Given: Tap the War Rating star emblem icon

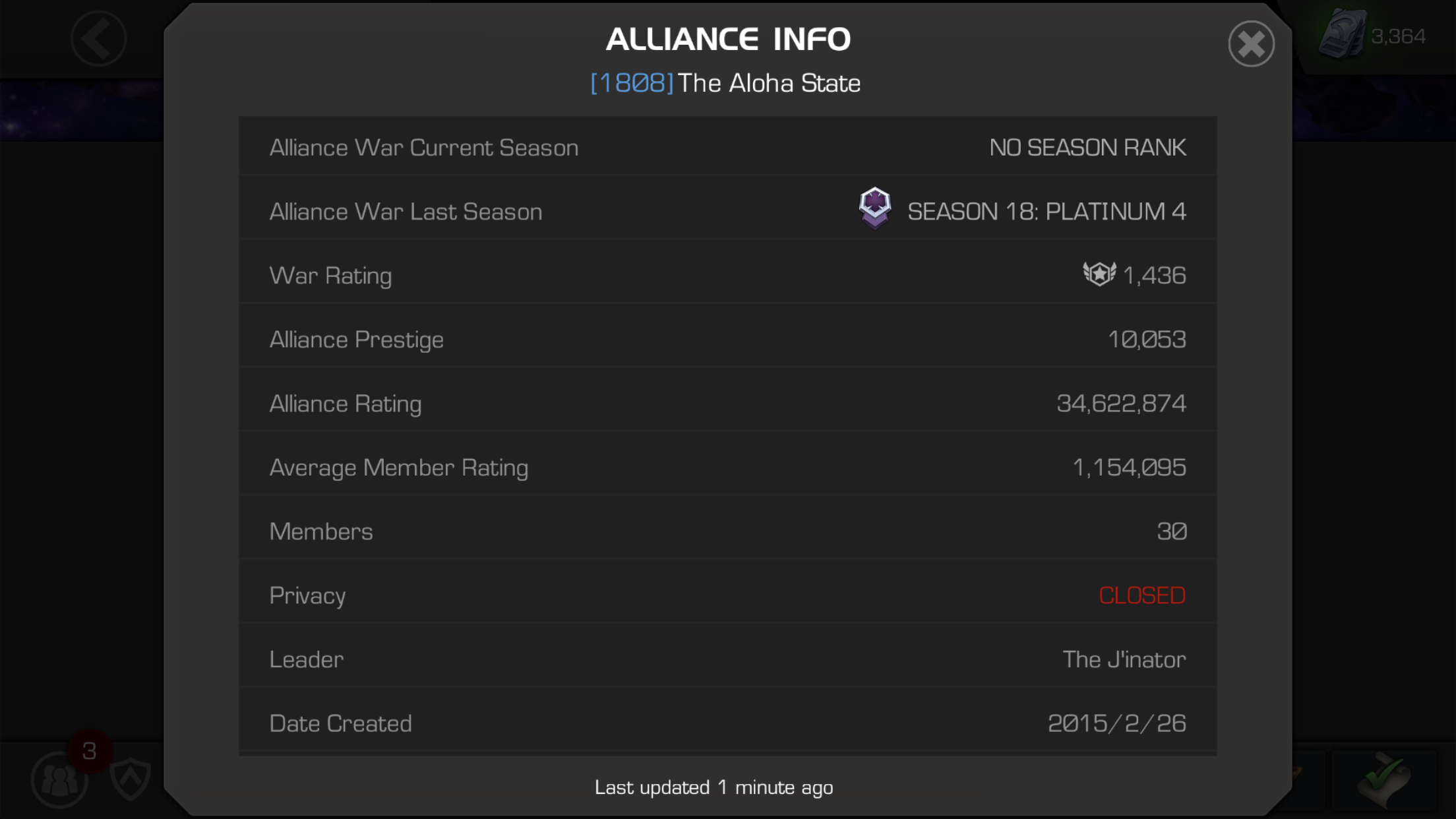Looking at the screenshot, I should pos(1099,274).
